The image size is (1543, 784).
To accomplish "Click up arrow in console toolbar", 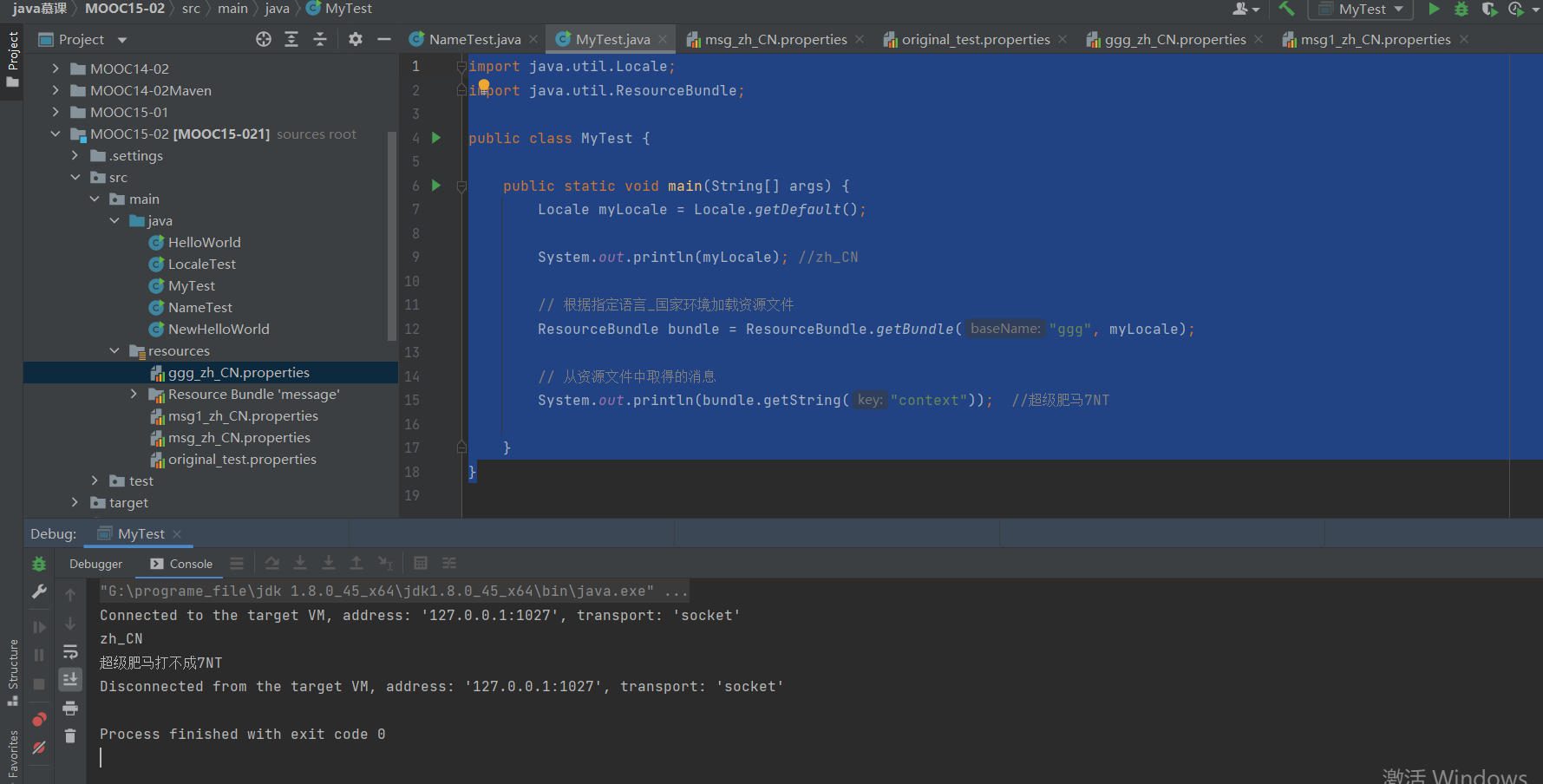I will click(x=70, y=595).
